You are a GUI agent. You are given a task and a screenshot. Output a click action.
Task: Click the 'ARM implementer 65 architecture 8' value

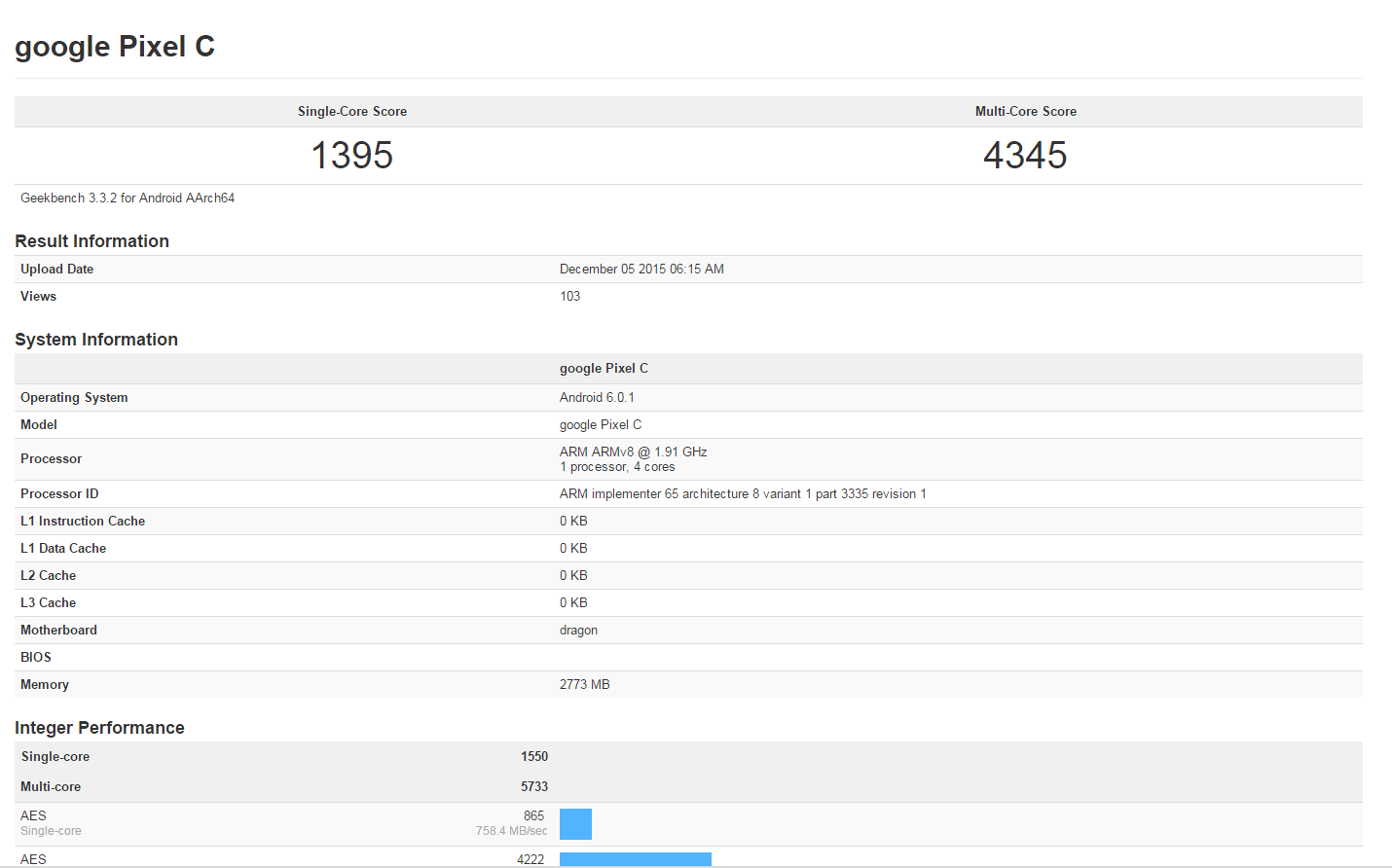(x=743, y=494)
